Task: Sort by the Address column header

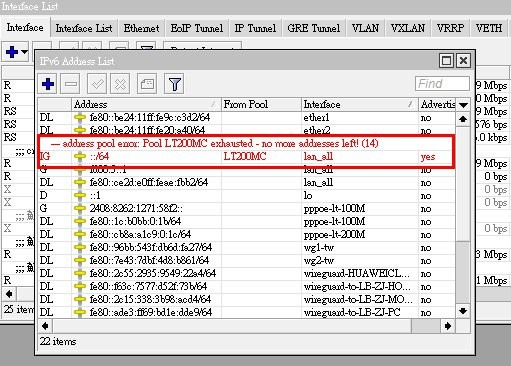Action: [146, 104]
